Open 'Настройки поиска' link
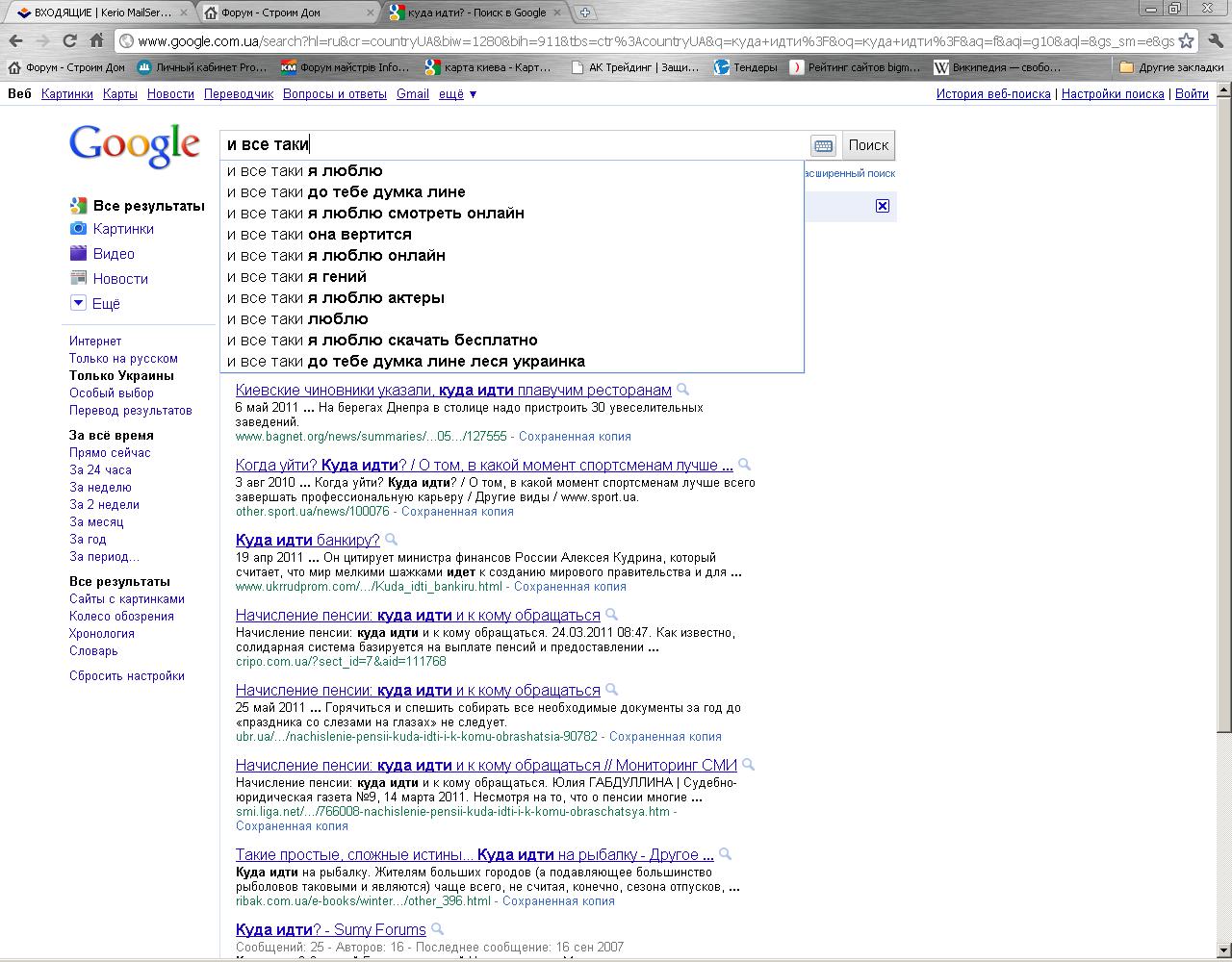The width and height of the screenshot is (1232, 962). 1113,94
